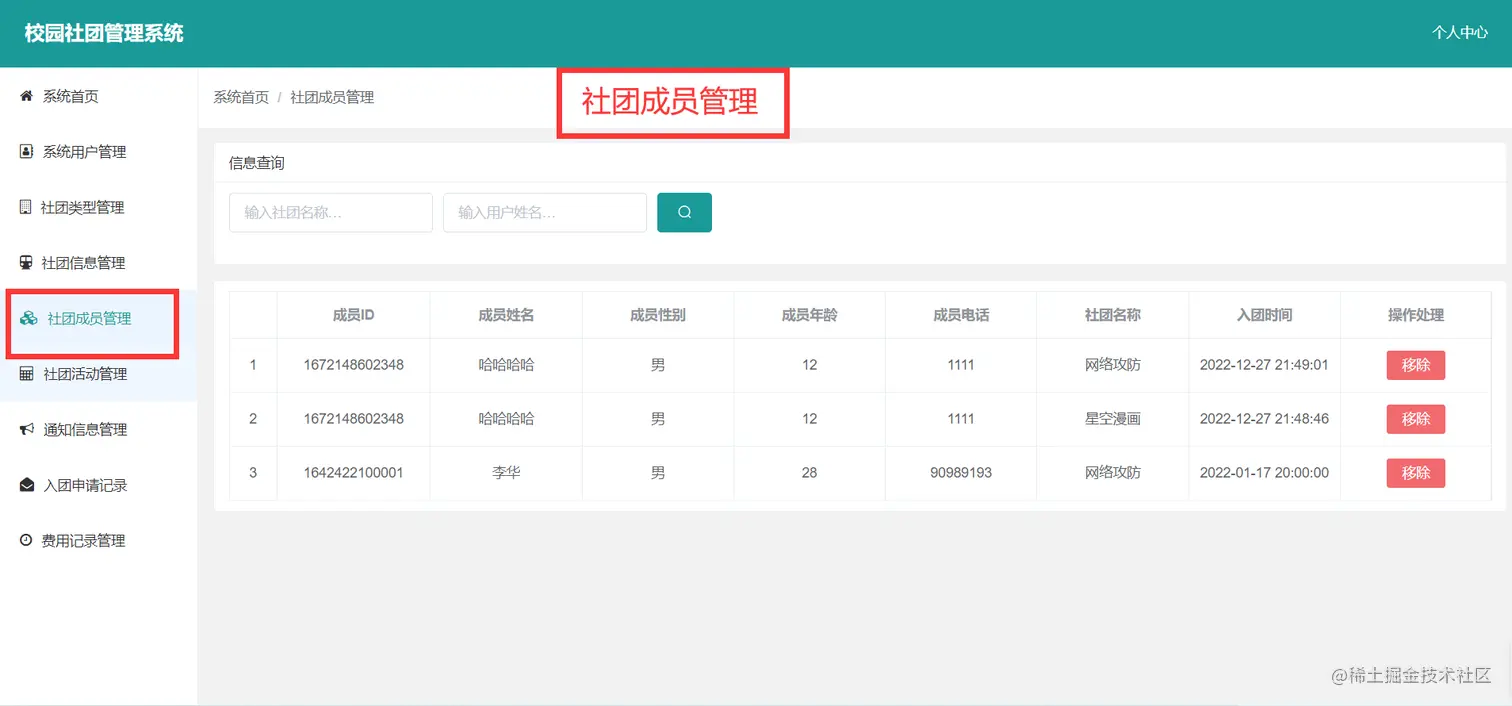The width and height of the screenshot is (1512, 706).
Task: Click the envelope icon beside 入团申请记录
Action: pos(27,485)
